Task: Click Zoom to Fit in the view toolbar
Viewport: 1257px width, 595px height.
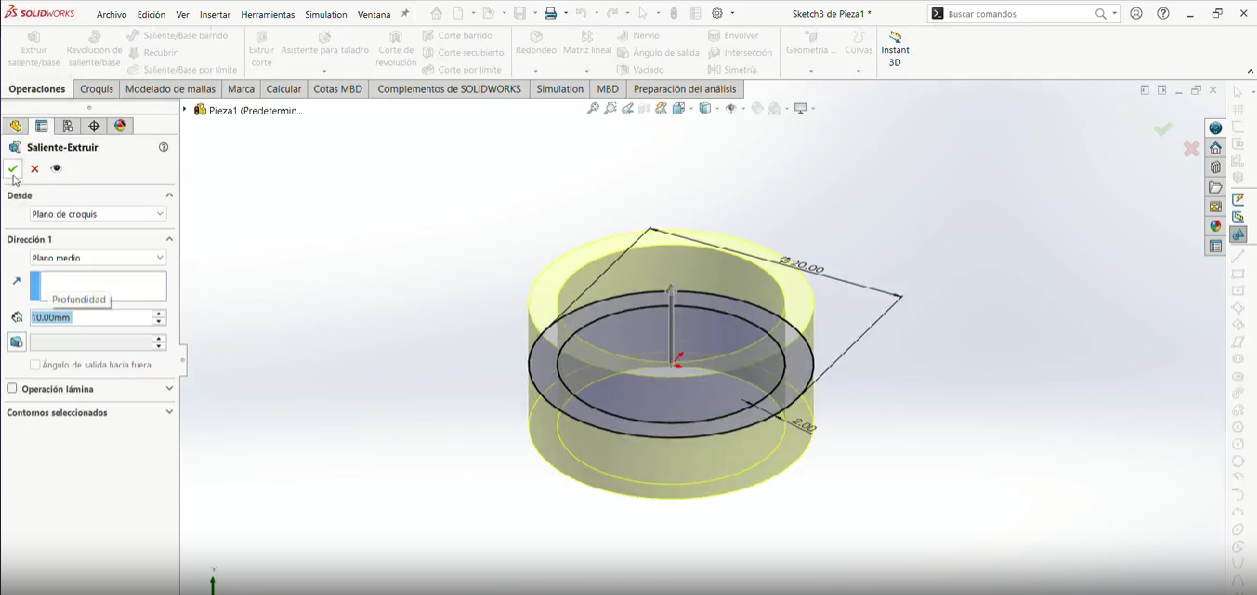Action: tap(593, 108)
